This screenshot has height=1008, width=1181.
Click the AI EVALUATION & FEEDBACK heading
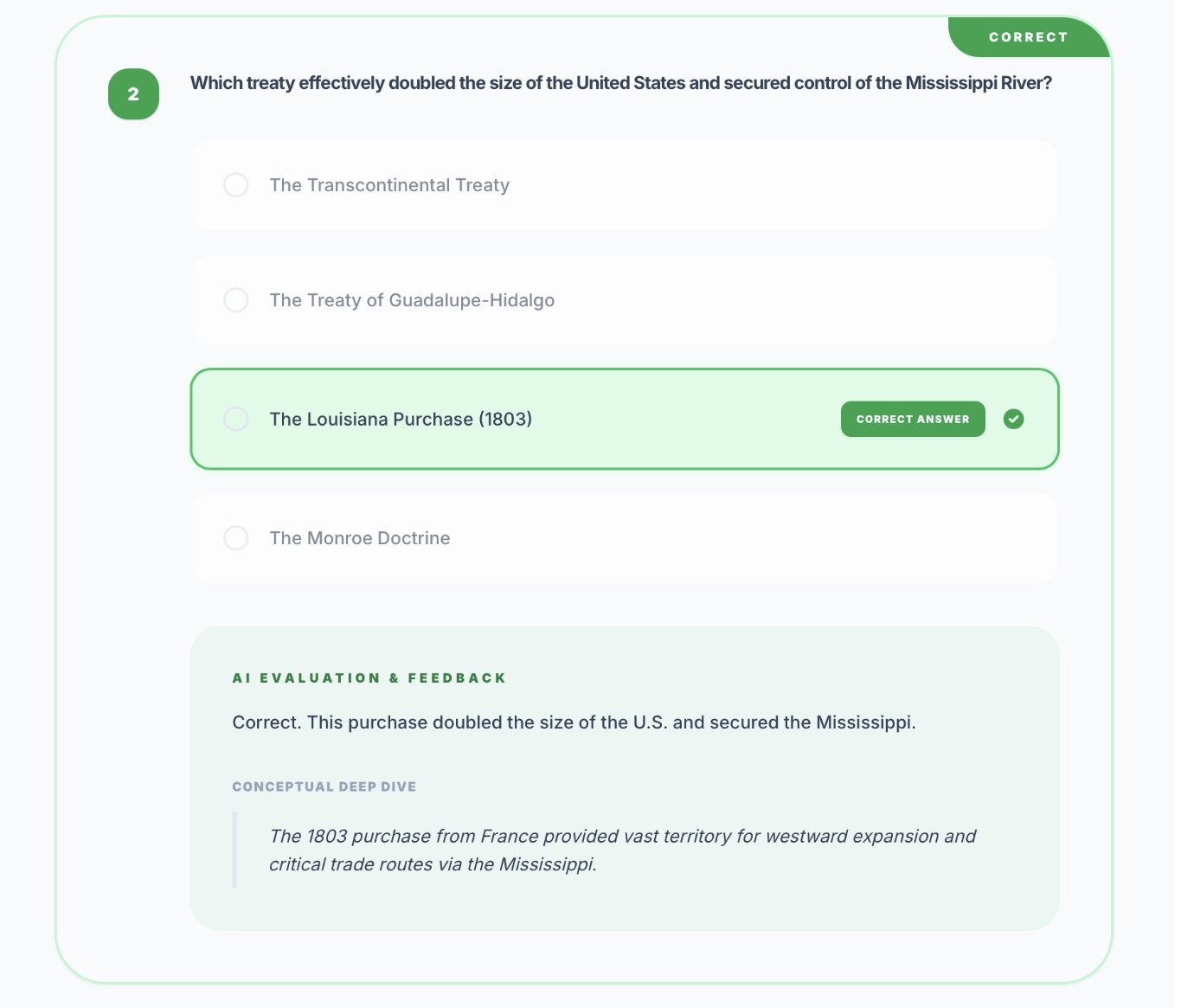tap(369, 677)
